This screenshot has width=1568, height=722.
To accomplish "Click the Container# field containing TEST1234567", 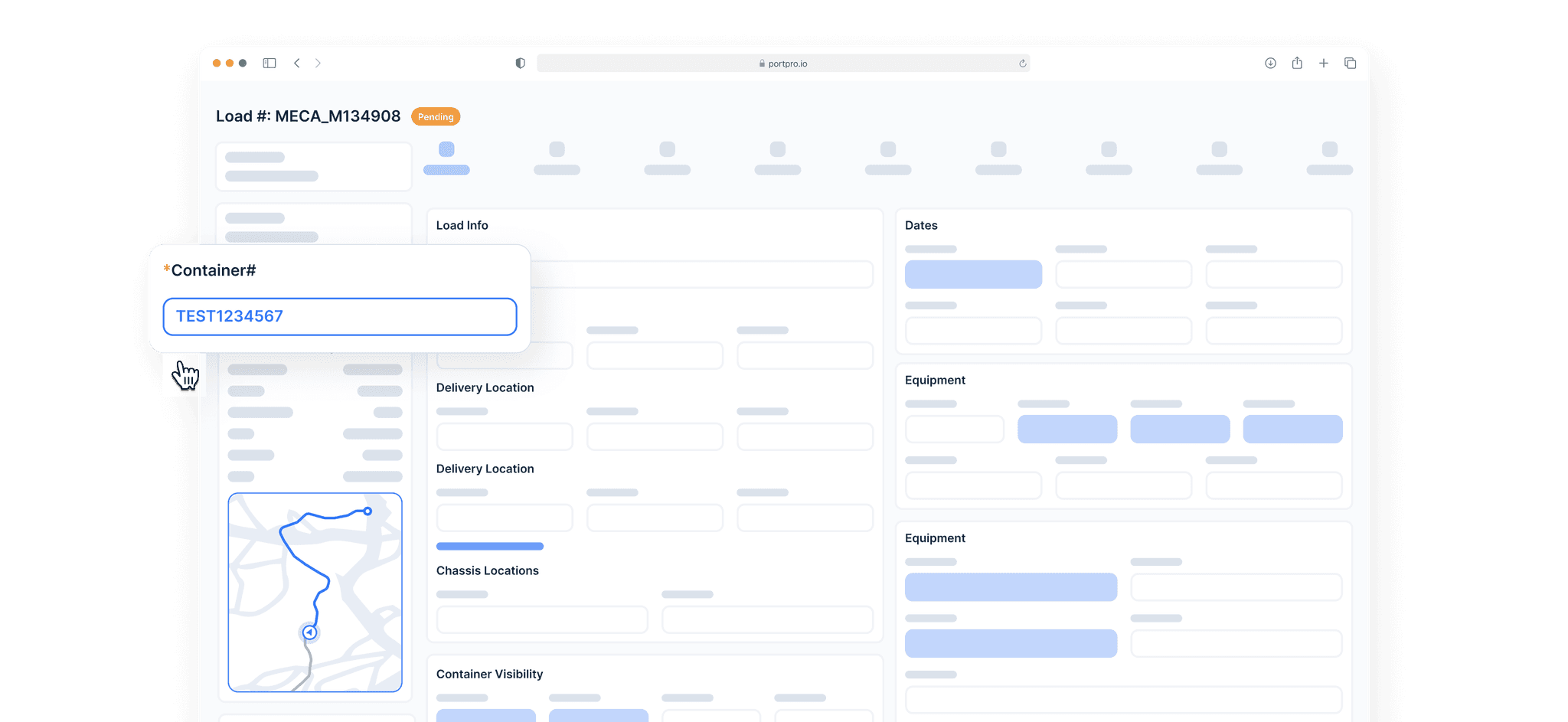I will (339, 316).
